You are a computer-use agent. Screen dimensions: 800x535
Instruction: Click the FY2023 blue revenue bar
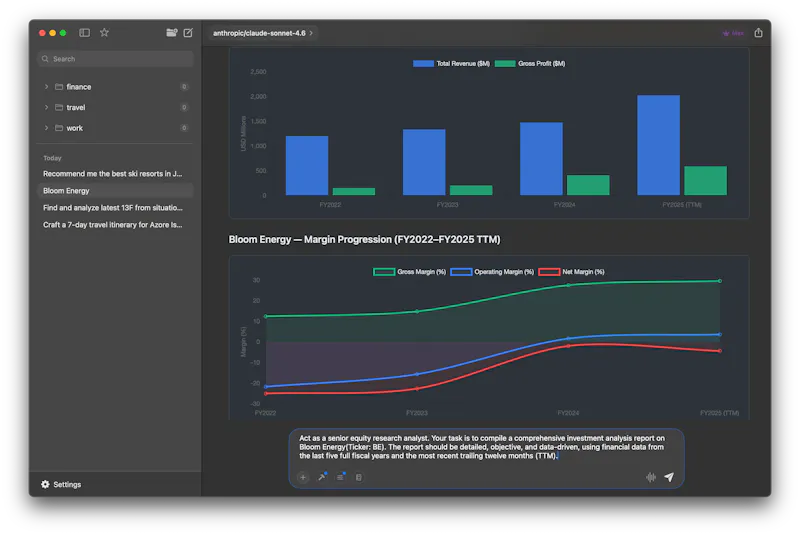[424, 162]
